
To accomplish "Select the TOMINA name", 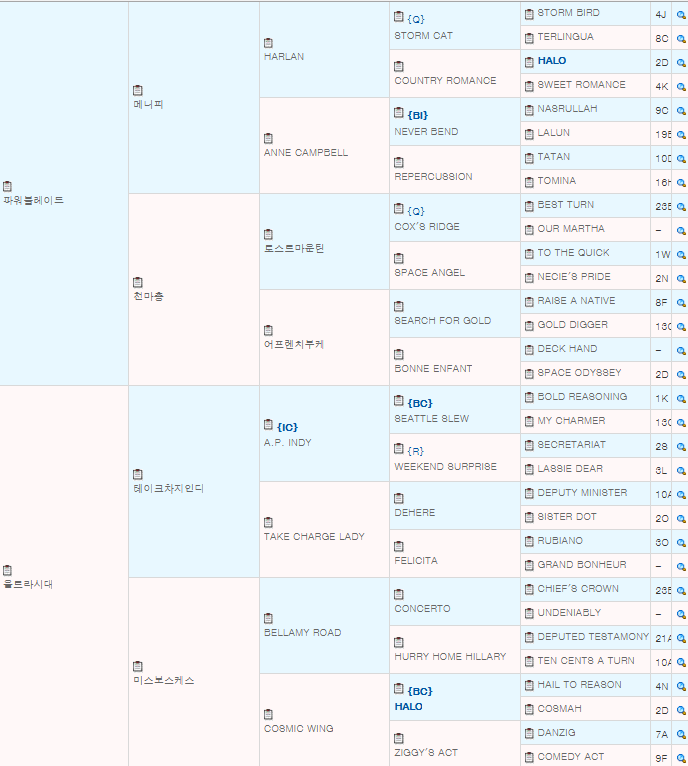I will [x=557, y=181].
